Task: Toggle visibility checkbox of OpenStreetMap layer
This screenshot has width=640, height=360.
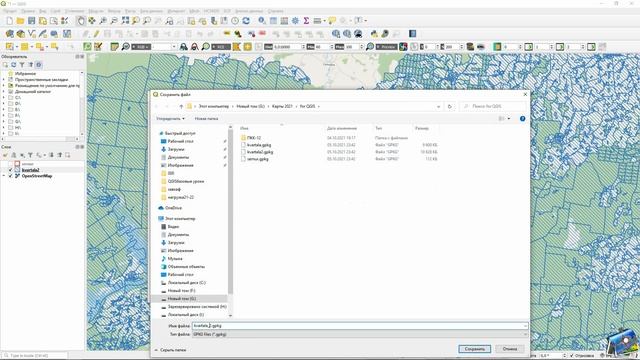Action: [x=10, y=176]
